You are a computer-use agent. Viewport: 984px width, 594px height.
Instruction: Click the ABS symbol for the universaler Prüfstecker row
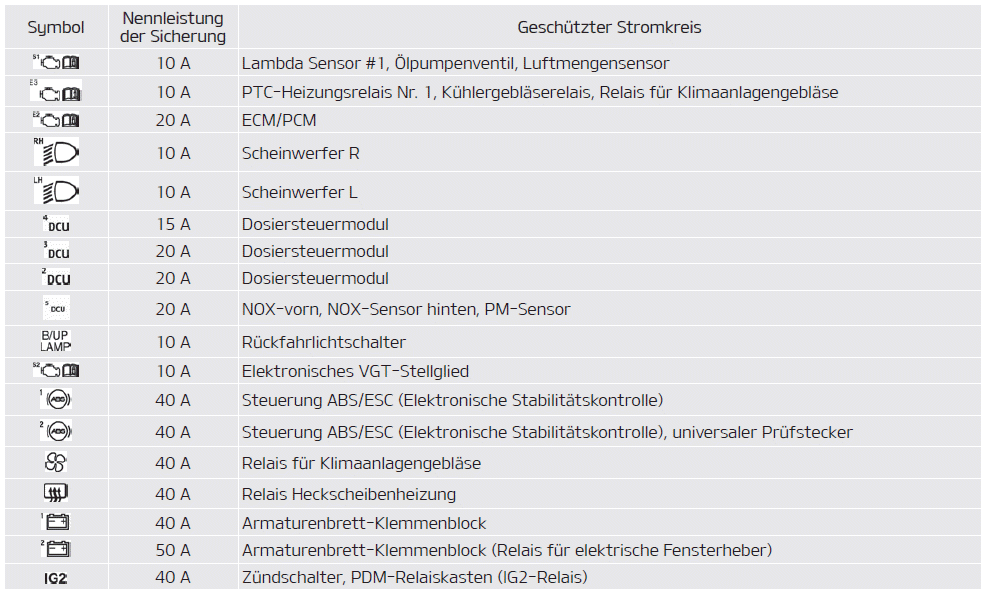tap(56, 432)
